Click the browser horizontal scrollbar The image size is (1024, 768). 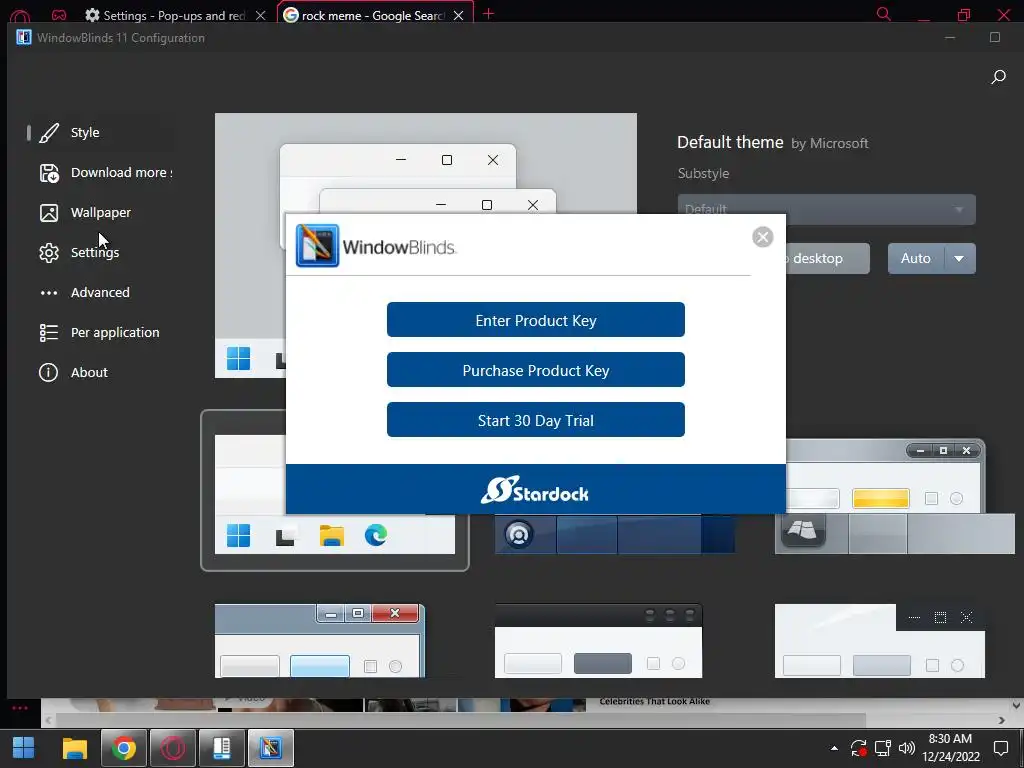point(461,720)
